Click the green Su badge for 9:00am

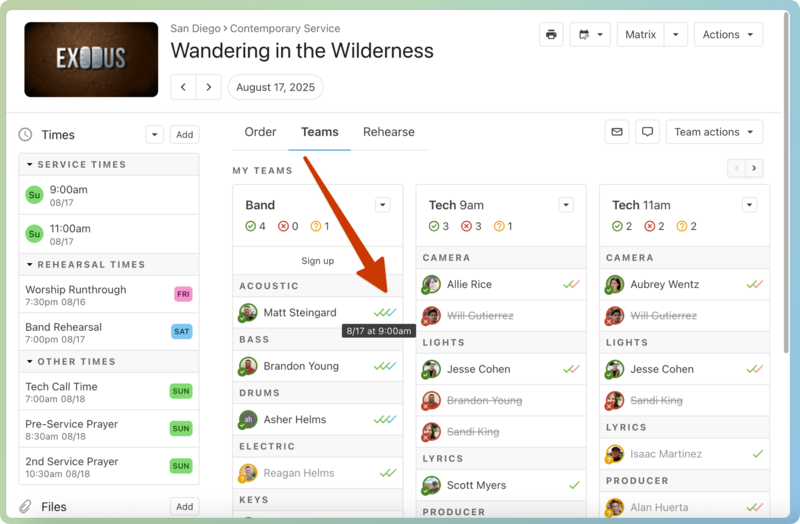point(34,194)
